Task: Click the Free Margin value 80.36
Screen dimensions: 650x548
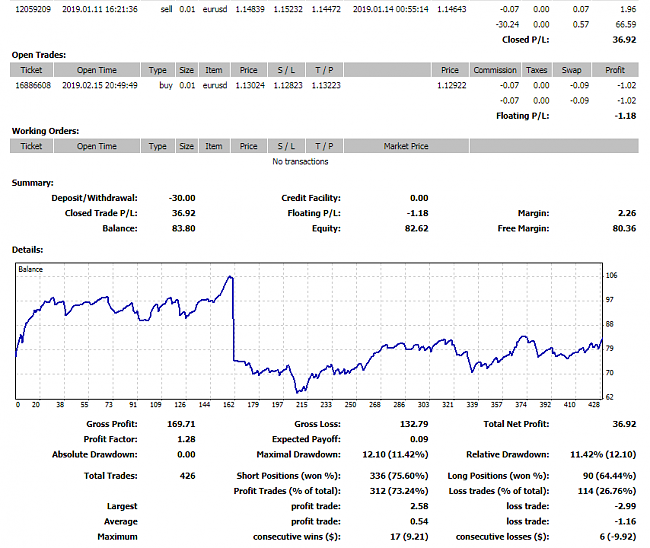Action: click(624, 228)
